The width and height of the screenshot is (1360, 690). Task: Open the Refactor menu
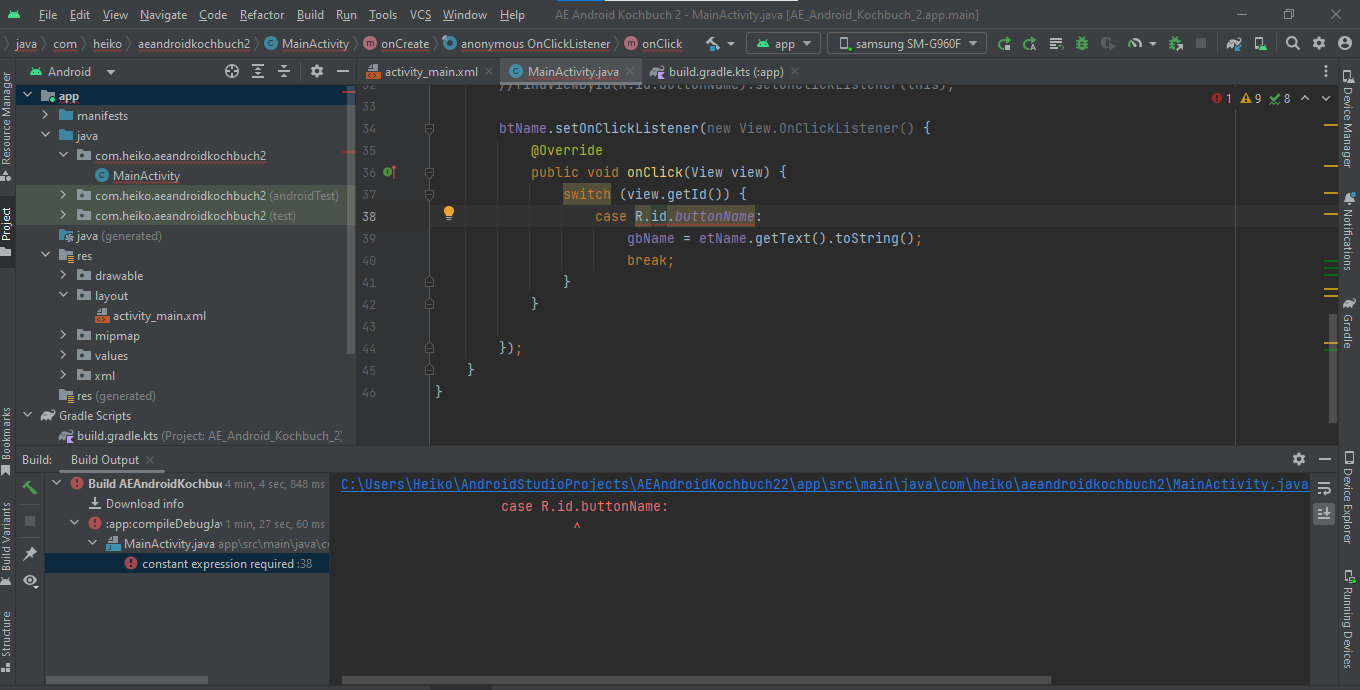pyautogui.click(x=262, y=15)
